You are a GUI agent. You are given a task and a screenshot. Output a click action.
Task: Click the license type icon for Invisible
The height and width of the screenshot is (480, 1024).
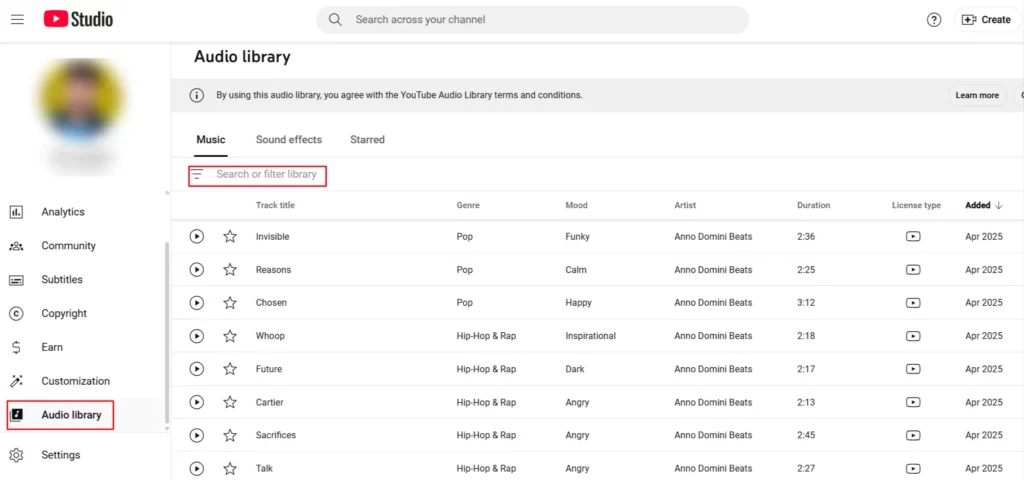pos(914,236)
